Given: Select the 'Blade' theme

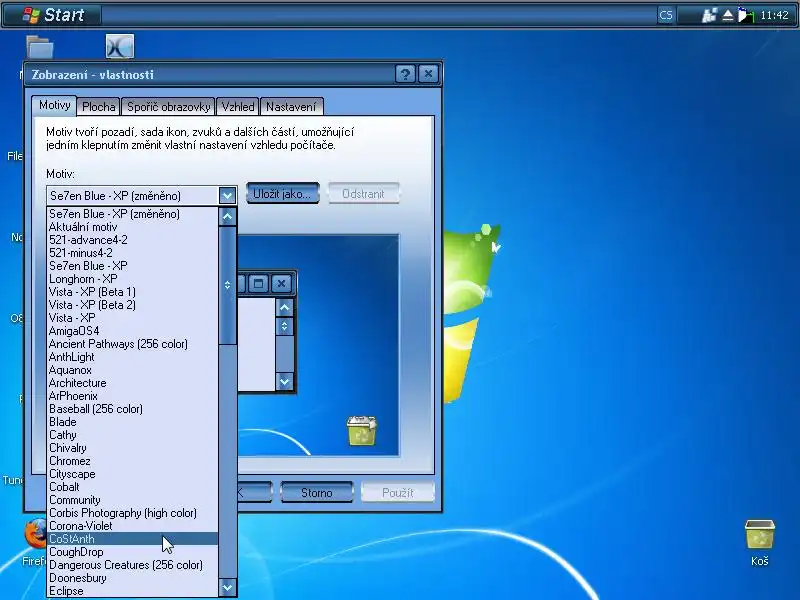Looking at the screenshot, I should tap(133, 422).
